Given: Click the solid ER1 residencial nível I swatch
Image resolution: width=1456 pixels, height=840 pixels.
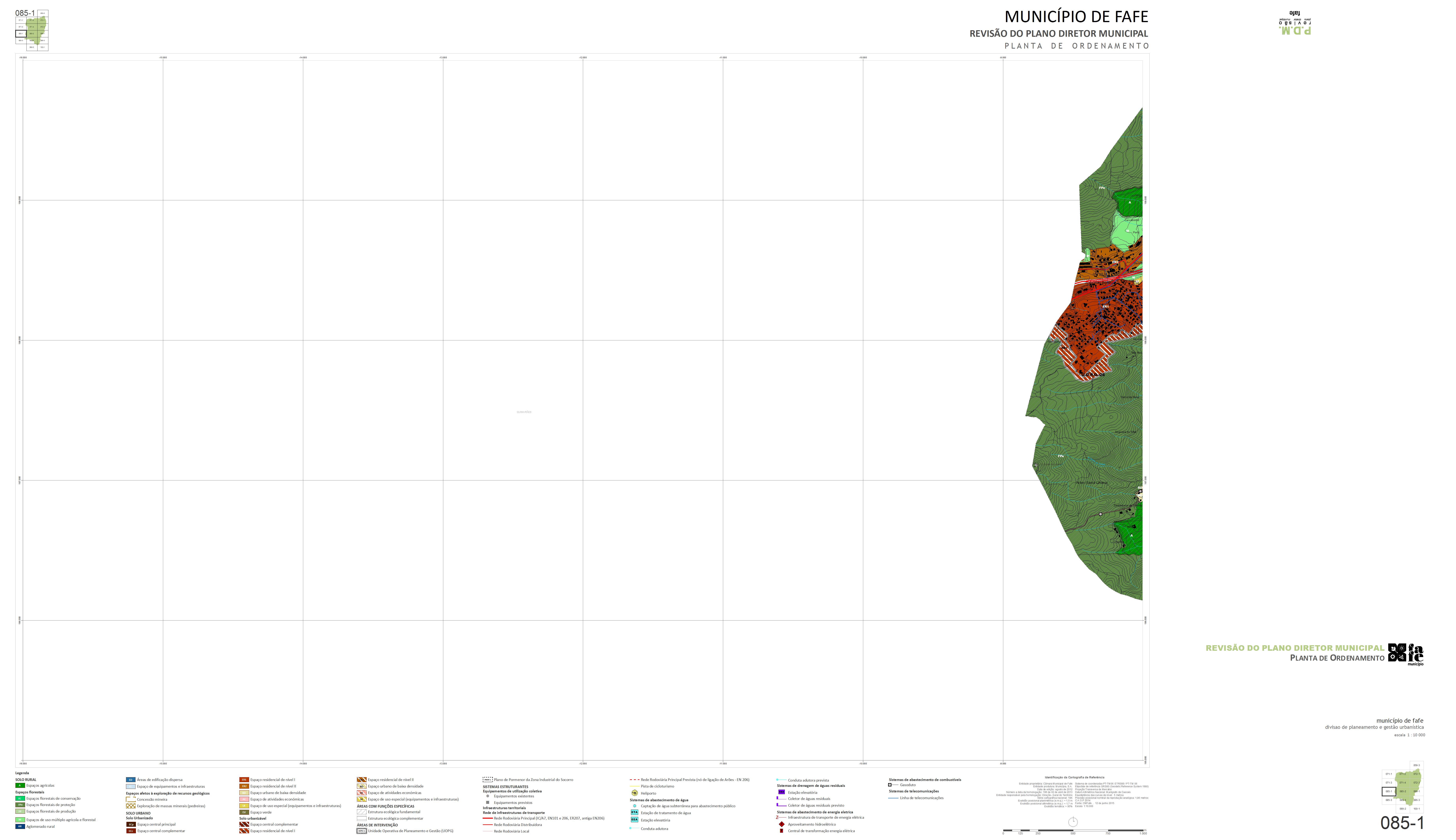Looking at the screenshot, I should [244, 779].
